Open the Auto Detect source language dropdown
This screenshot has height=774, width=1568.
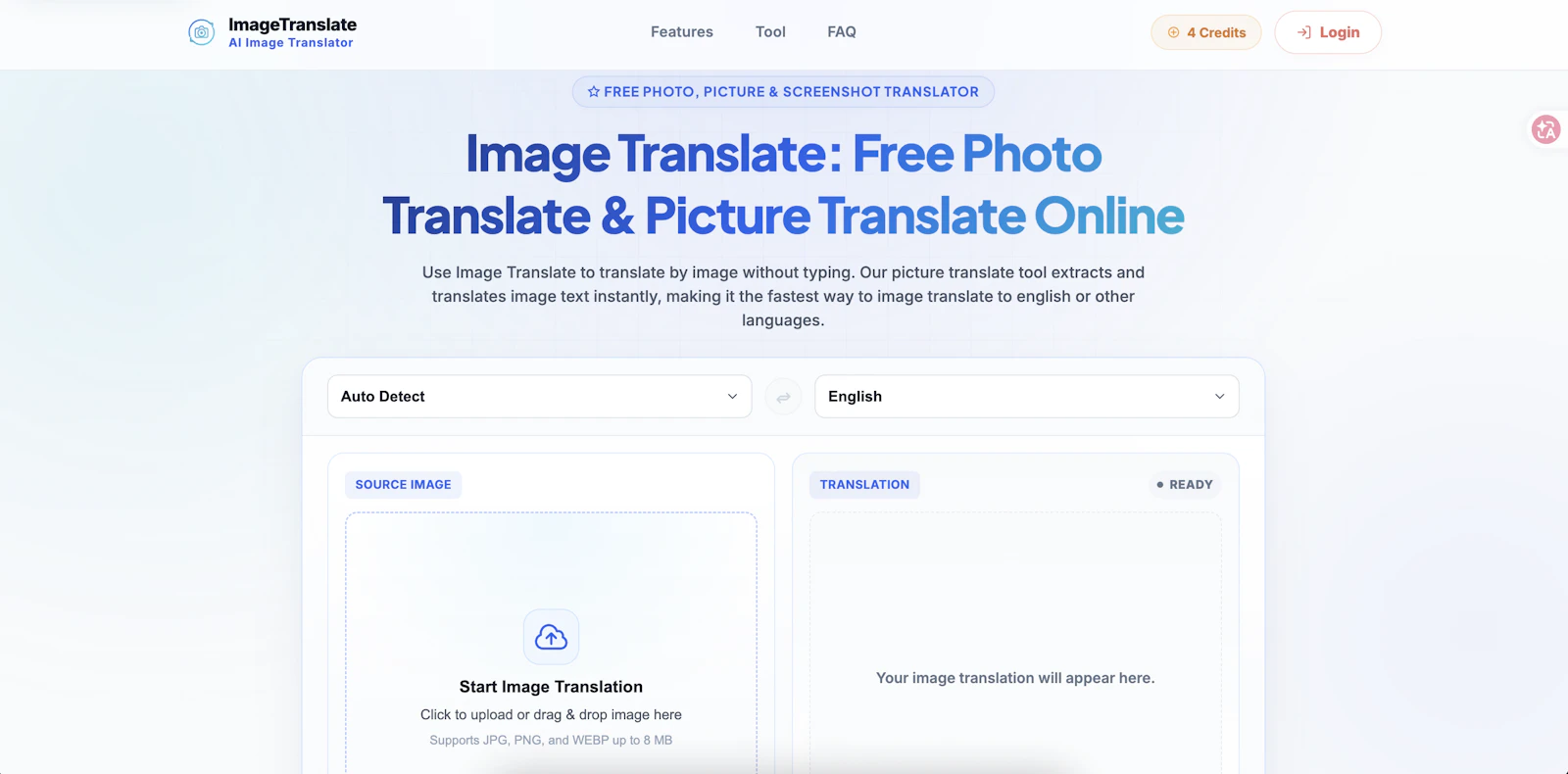pos(540,397)
